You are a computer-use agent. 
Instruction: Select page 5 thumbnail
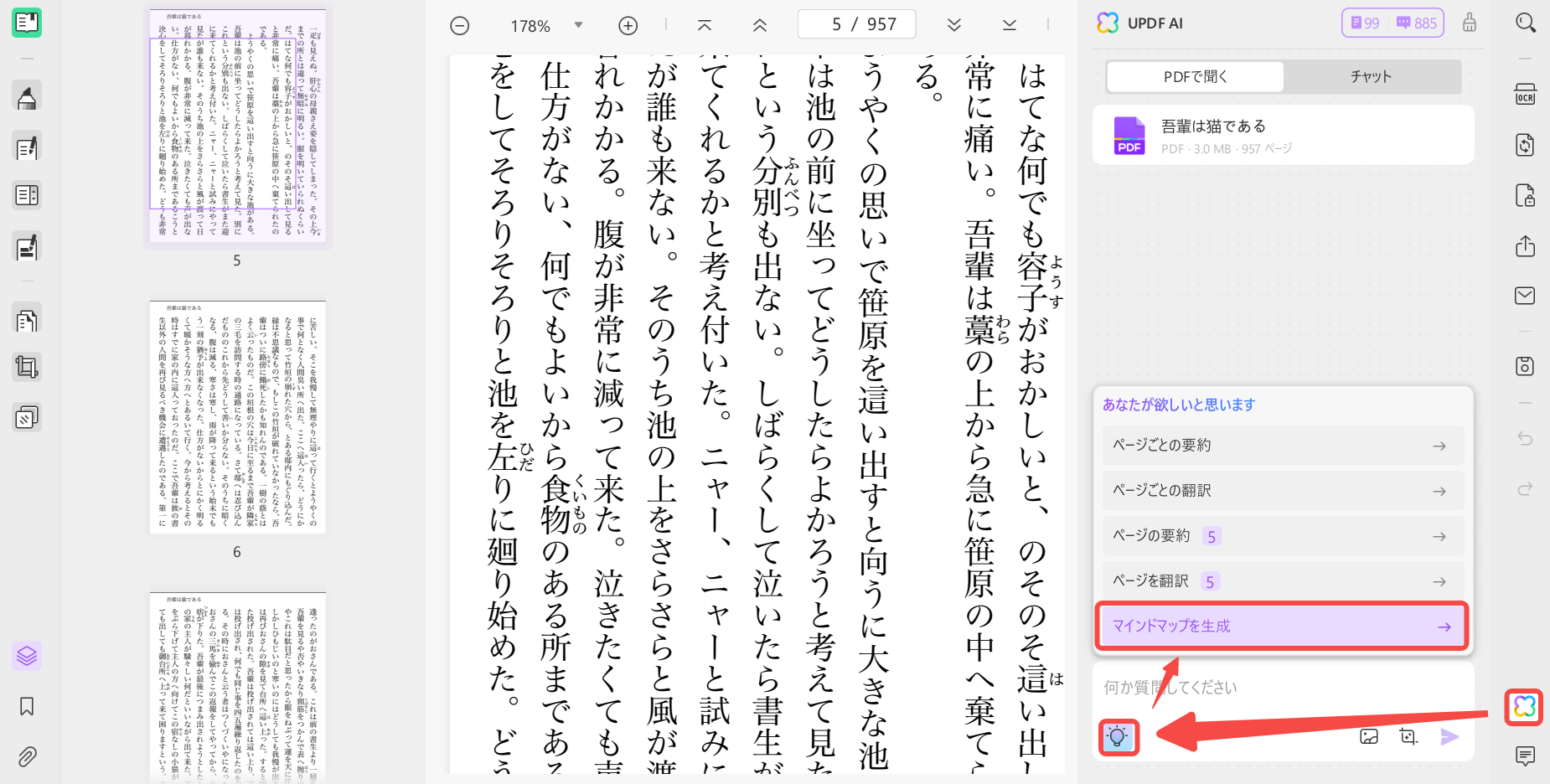click(237, 126)
